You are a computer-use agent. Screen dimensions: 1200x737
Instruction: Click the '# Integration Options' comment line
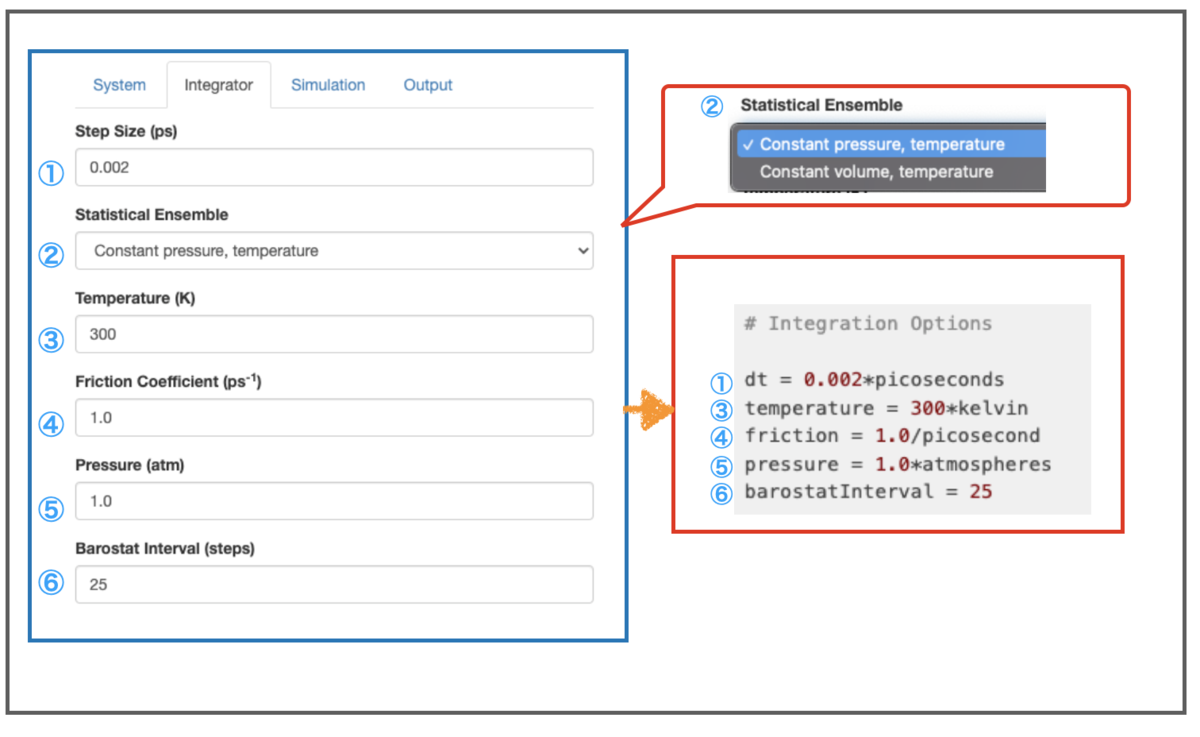coord(868,324)
